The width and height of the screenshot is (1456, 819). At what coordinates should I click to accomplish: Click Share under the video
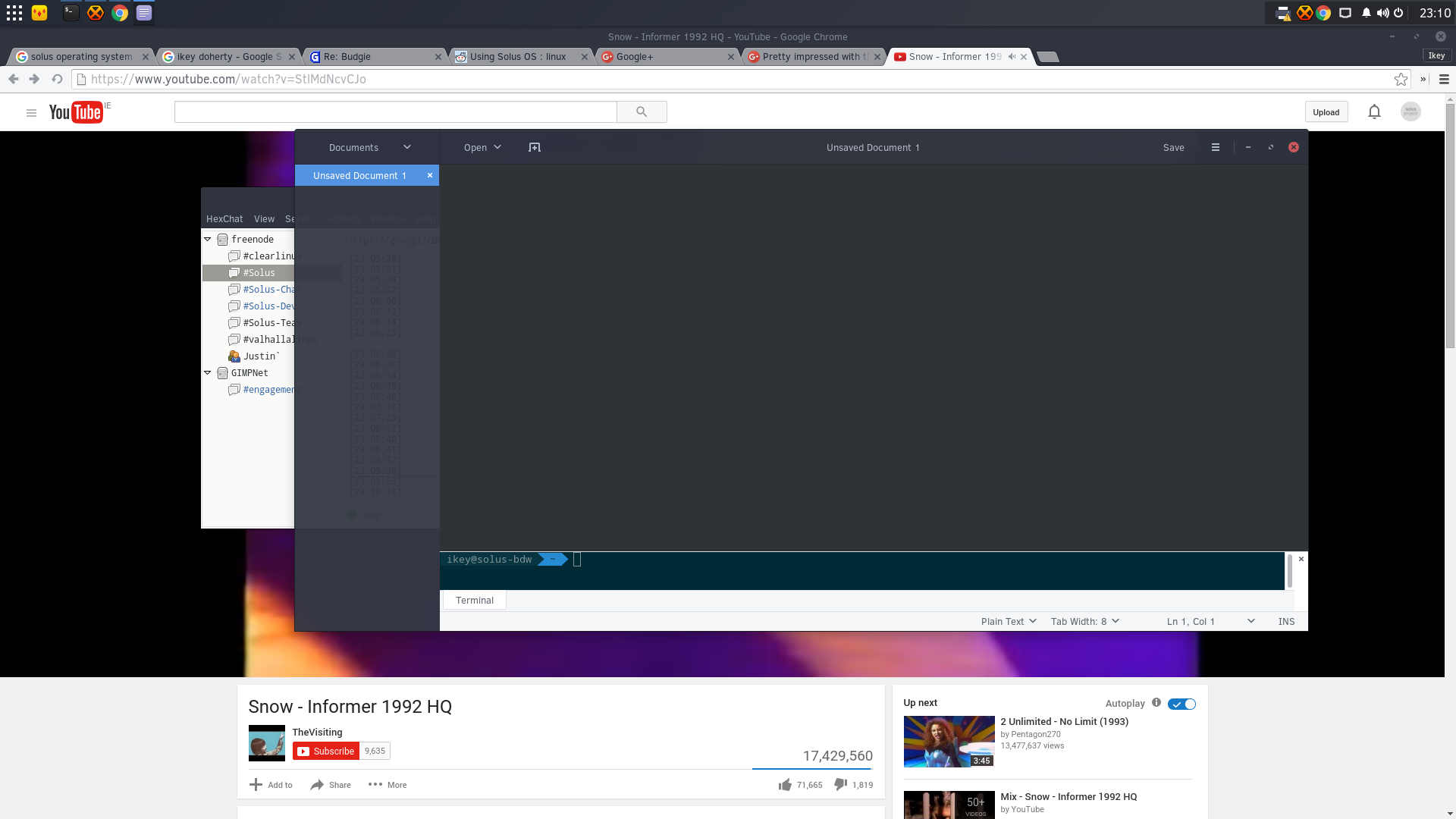331,785
